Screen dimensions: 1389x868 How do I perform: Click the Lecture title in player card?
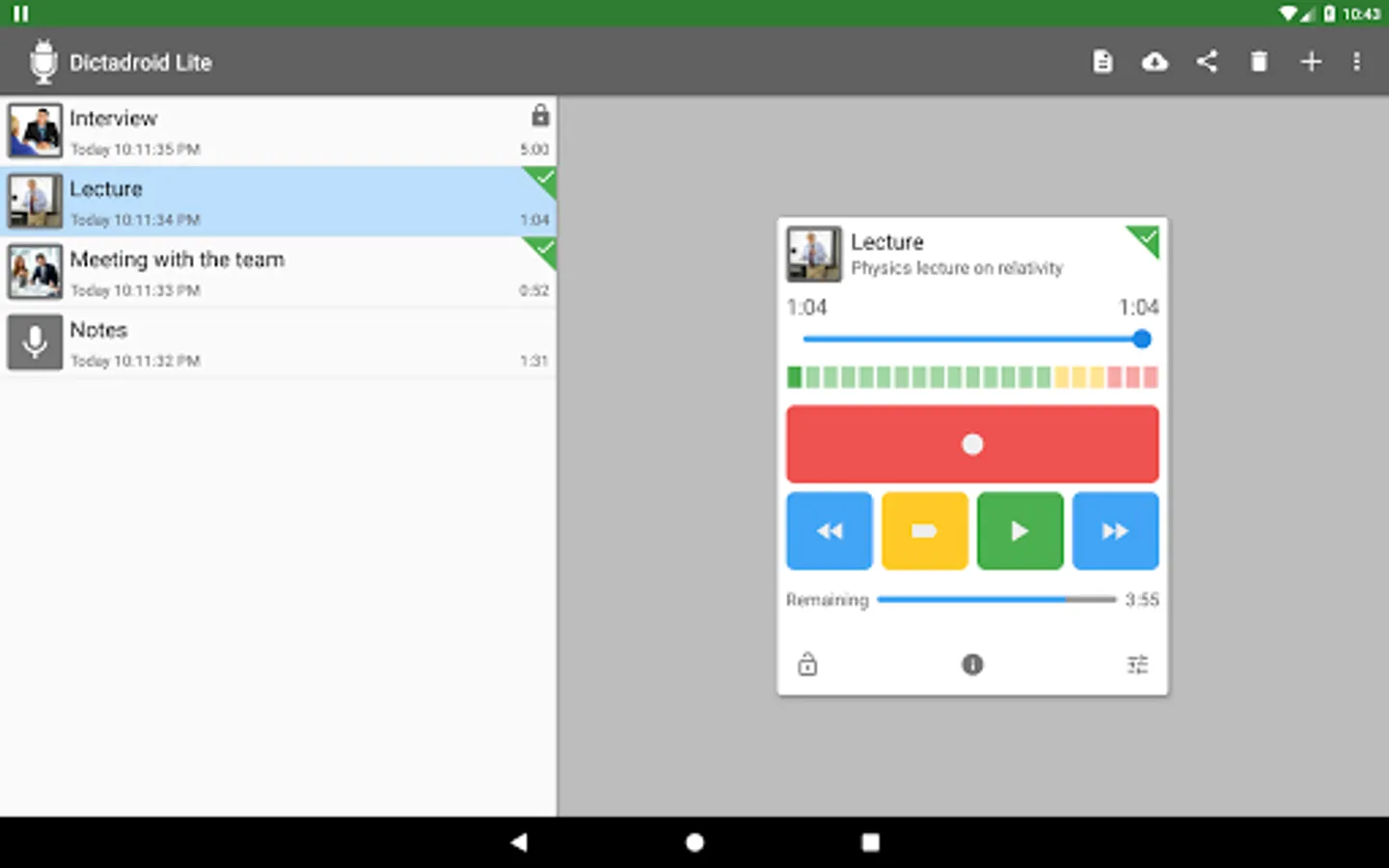(886, 241)
